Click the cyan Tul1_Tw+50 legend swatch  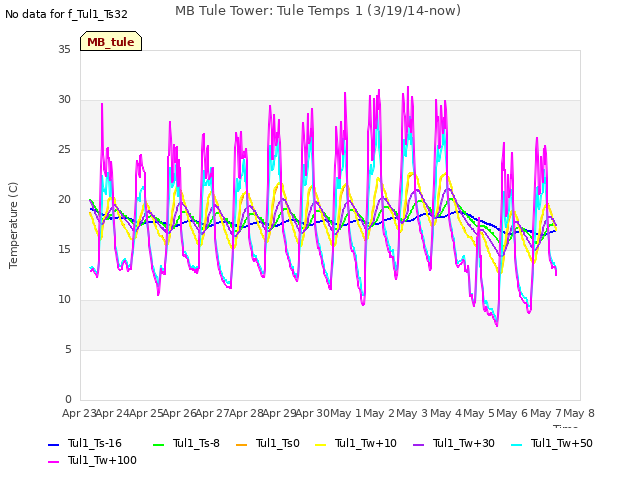point(516,444)
